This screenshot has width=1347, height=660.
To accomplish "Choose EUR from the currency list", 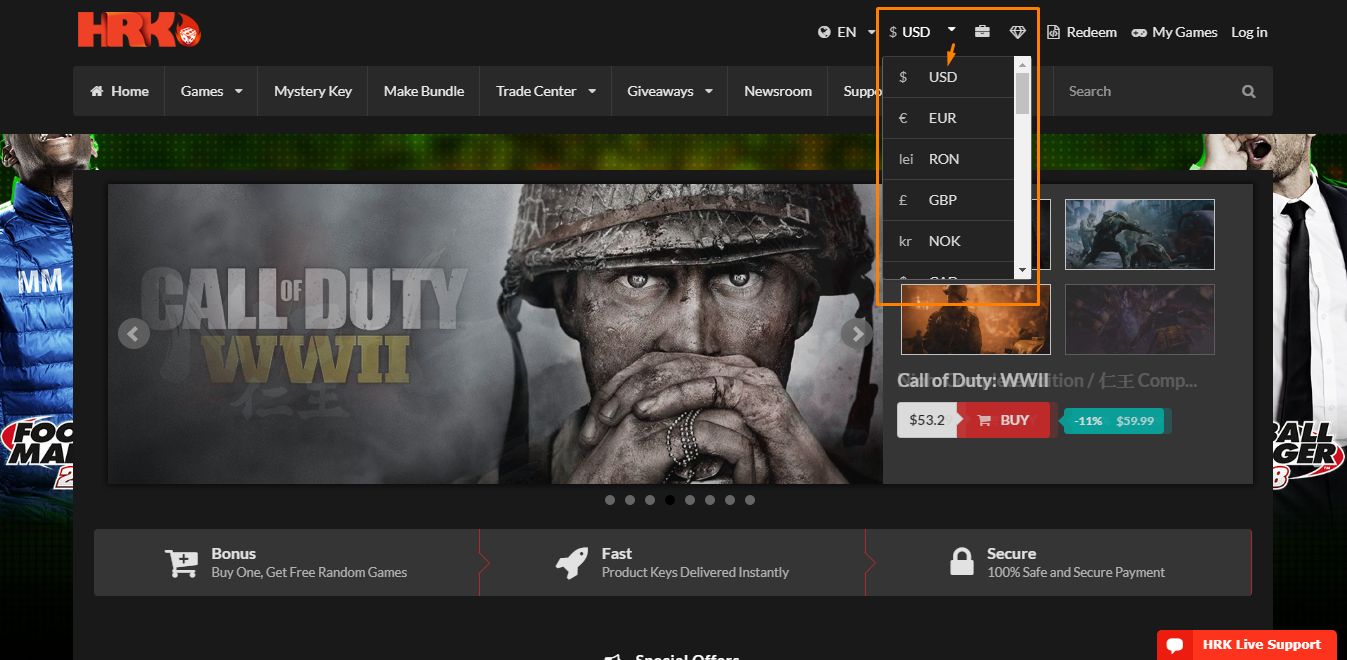I will tap(942, 118).
